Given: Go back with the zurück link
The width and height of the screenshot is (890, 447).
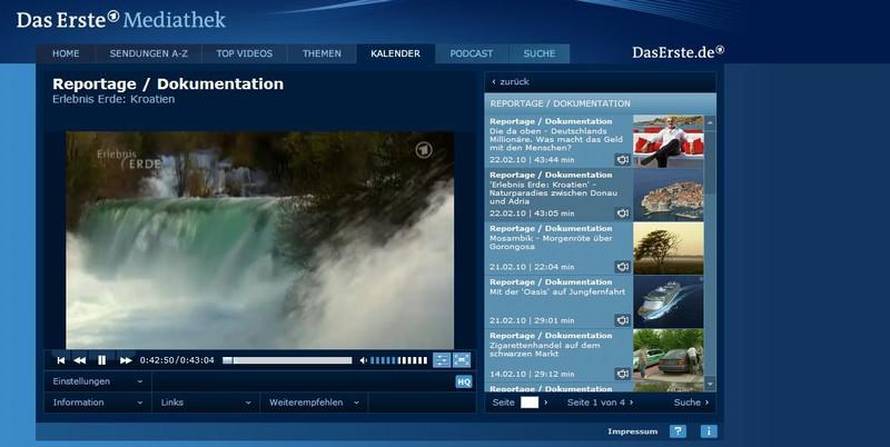Looking at the screenshot, I should click(x=511, y=82).
